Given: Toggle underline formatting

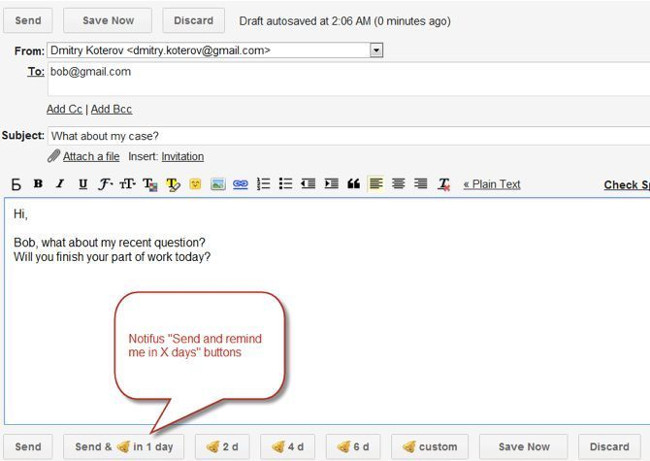Looking at the screenshot, I should pos(83,184).
